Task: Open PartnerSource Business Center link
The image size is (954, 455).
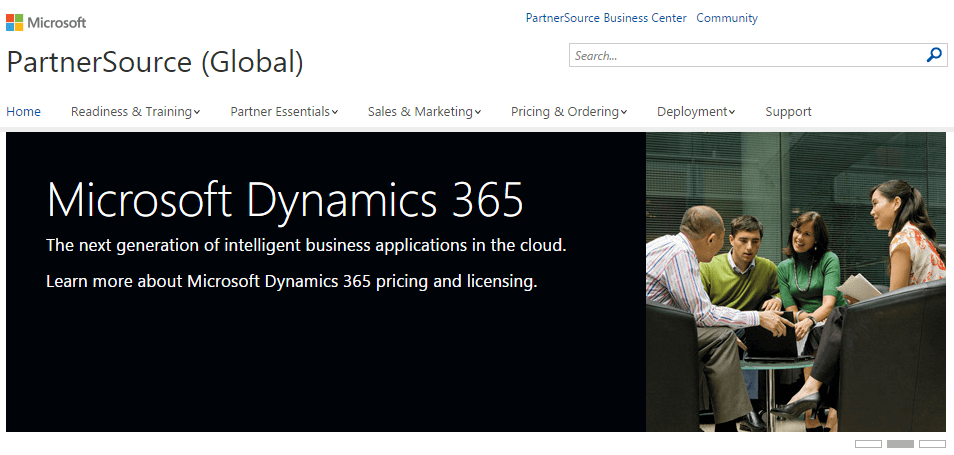Action: pyautogui.click(x=606, y=18)
